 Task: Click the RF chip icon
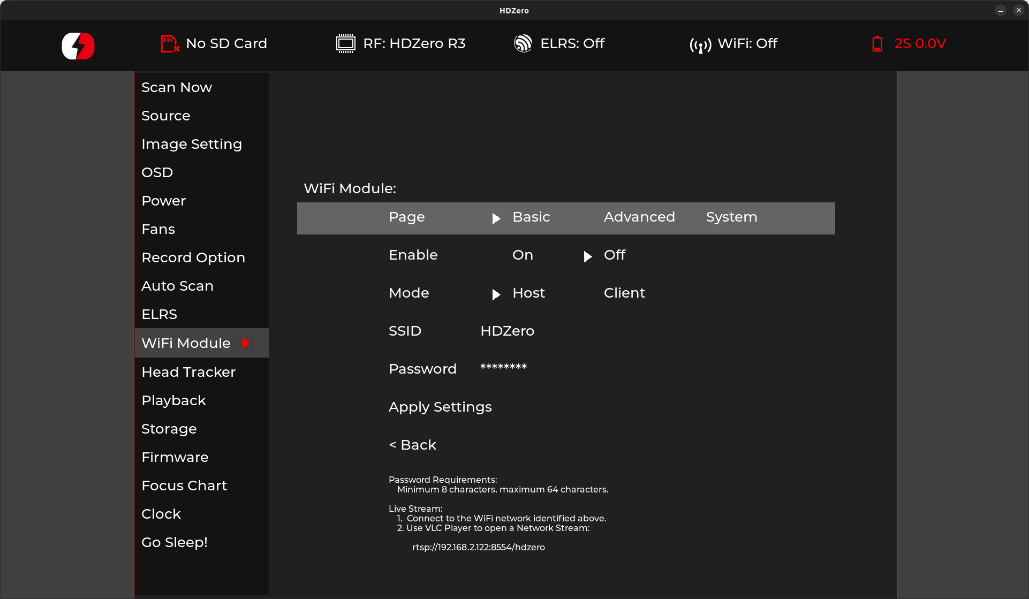click(x=346, y=44)
